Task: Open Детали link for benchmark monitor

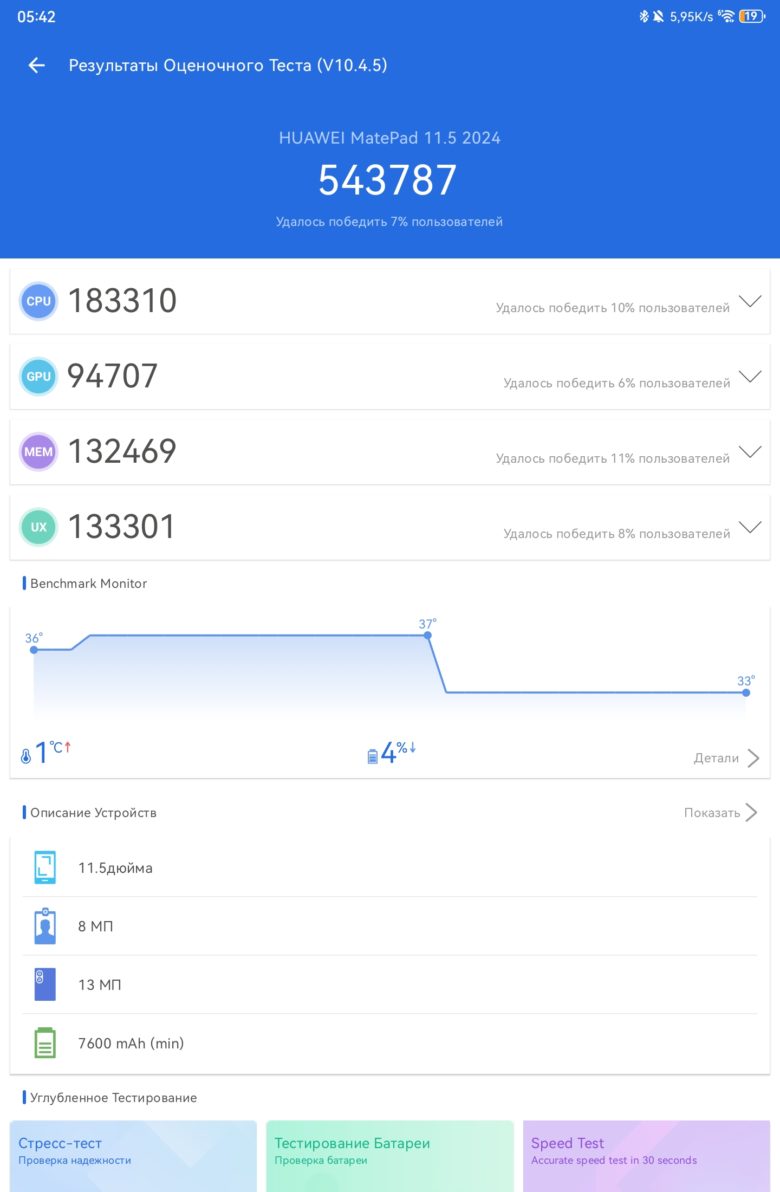Action: pyautogui.click(x=716, y=758)
